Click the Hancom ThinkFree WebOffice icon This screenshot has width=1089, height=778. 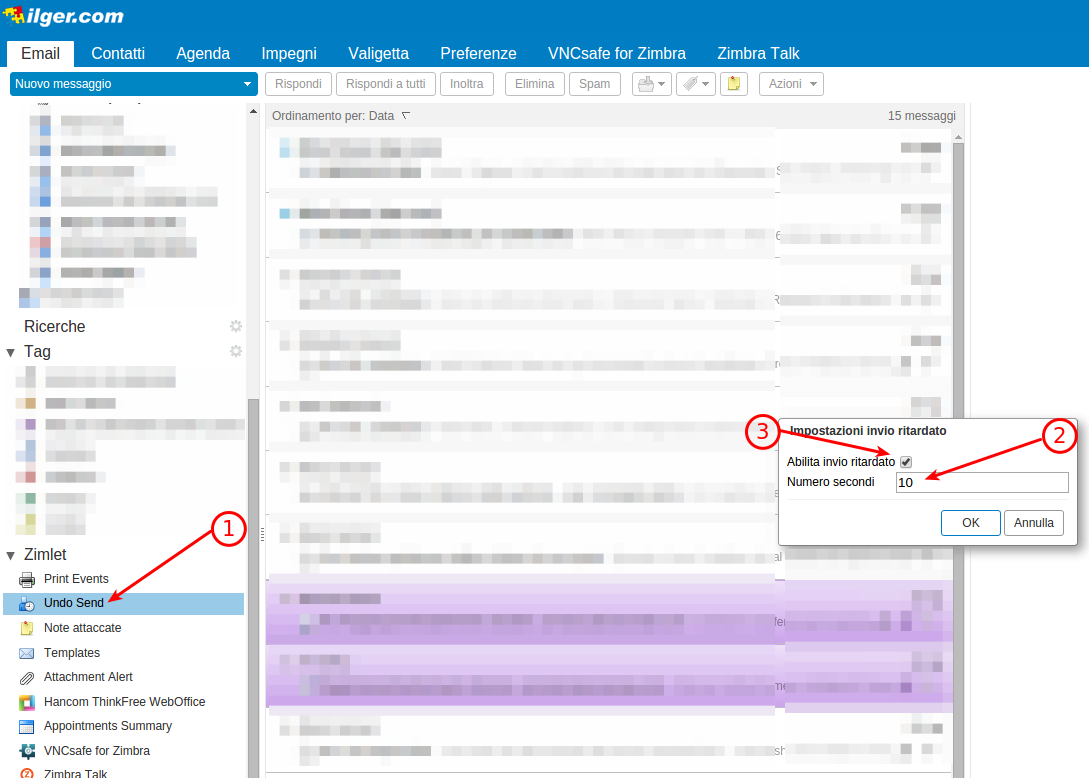click(27, 702)
